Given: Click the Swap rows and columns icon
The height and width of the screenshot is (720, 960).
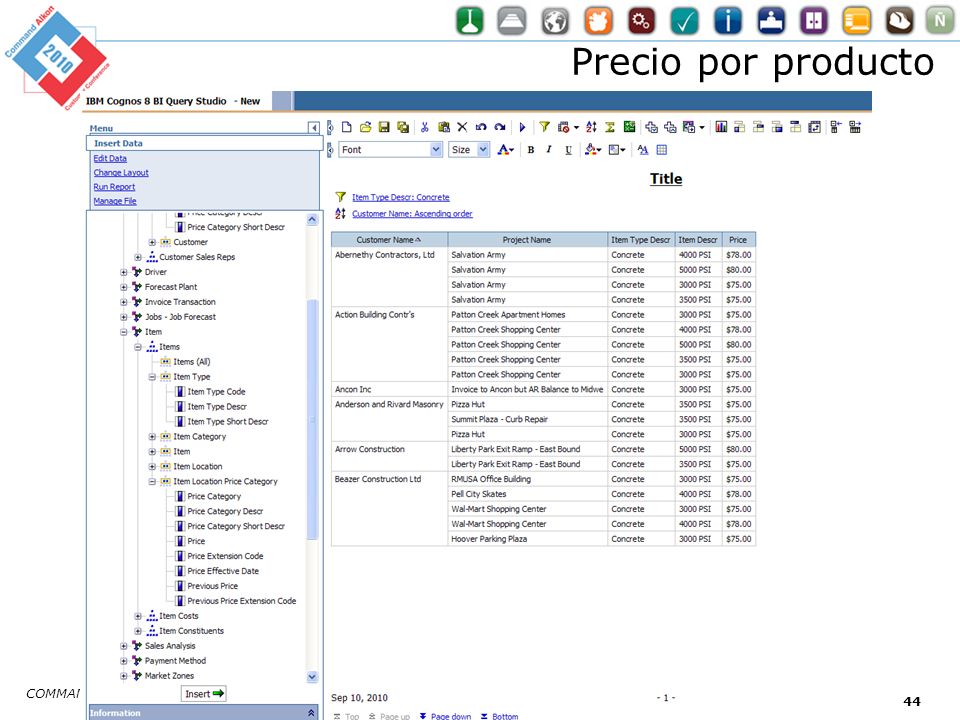Looking at the screenshot, I should point(814,127).
